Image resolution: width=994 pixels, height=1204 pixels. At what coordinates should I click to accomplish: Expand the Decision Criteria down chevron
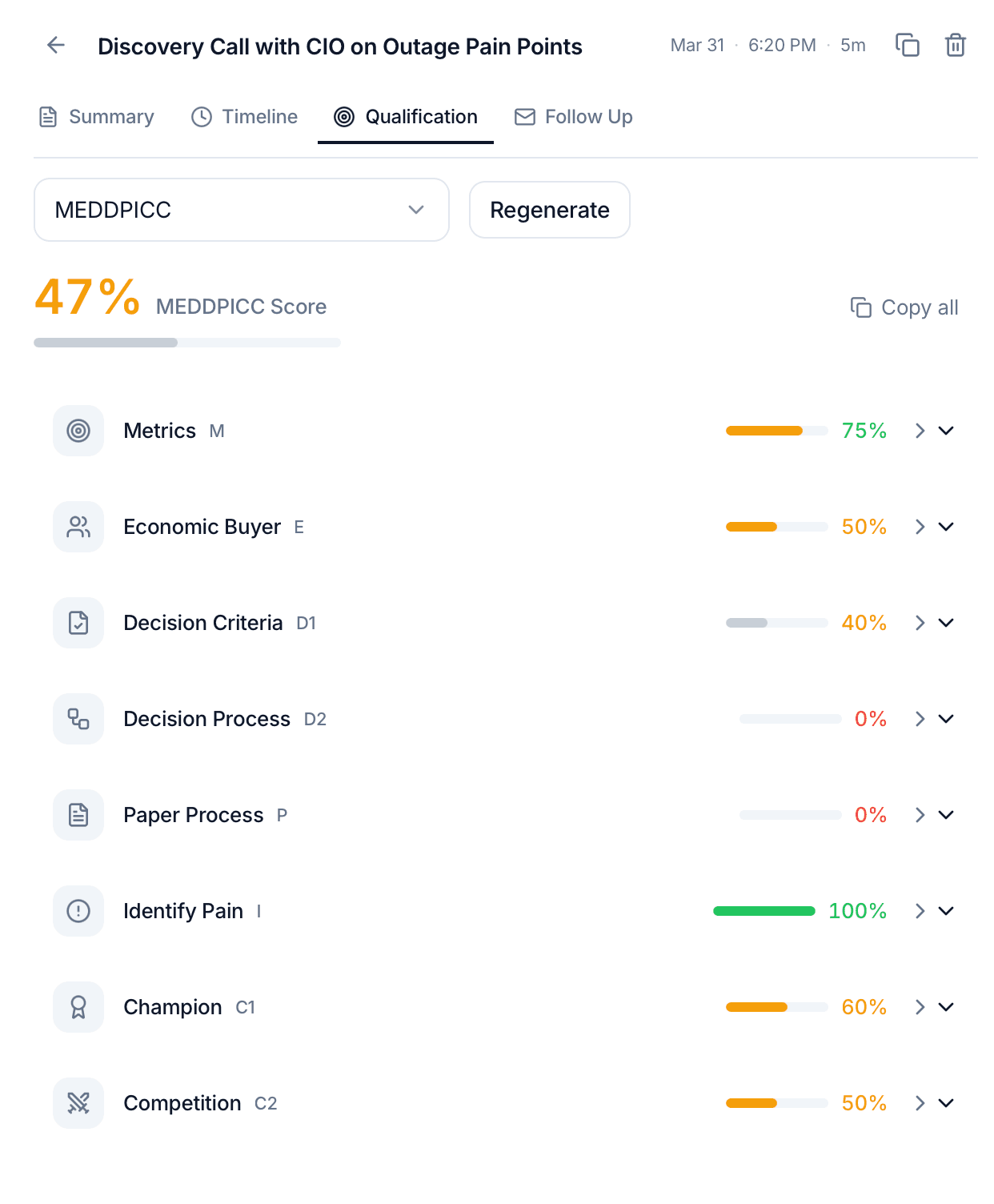[946, 623]
